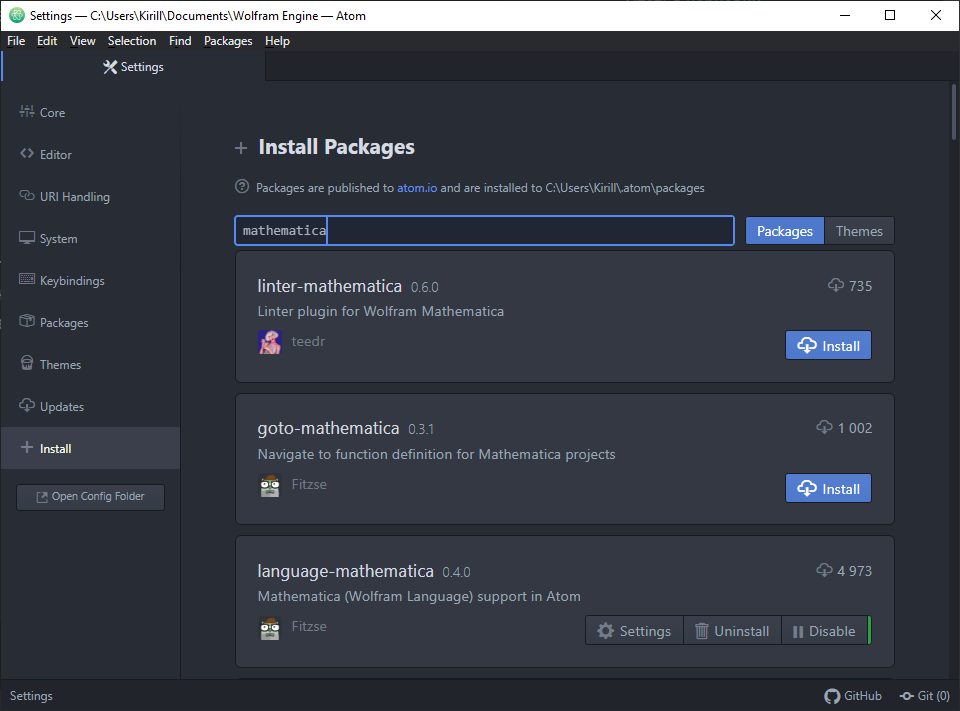This screenshot has width=960, height=711.
Task: Click the Packages box icon in sidebar
Action: tap(27, 321)
